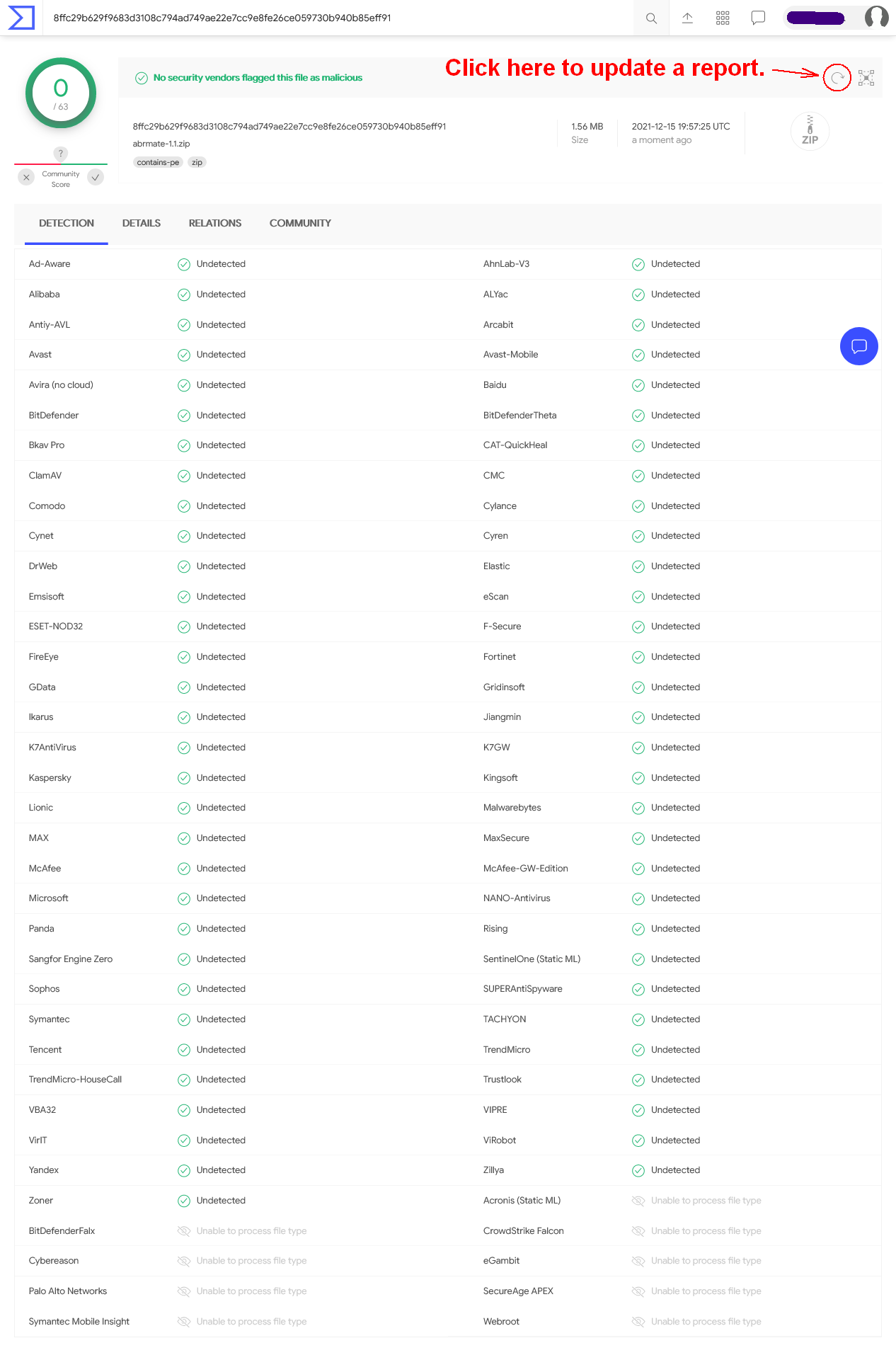The width and height of the screenshot is (896, 1355).
Task: Click the Fortinet vendor name
Action: point(500,657)
